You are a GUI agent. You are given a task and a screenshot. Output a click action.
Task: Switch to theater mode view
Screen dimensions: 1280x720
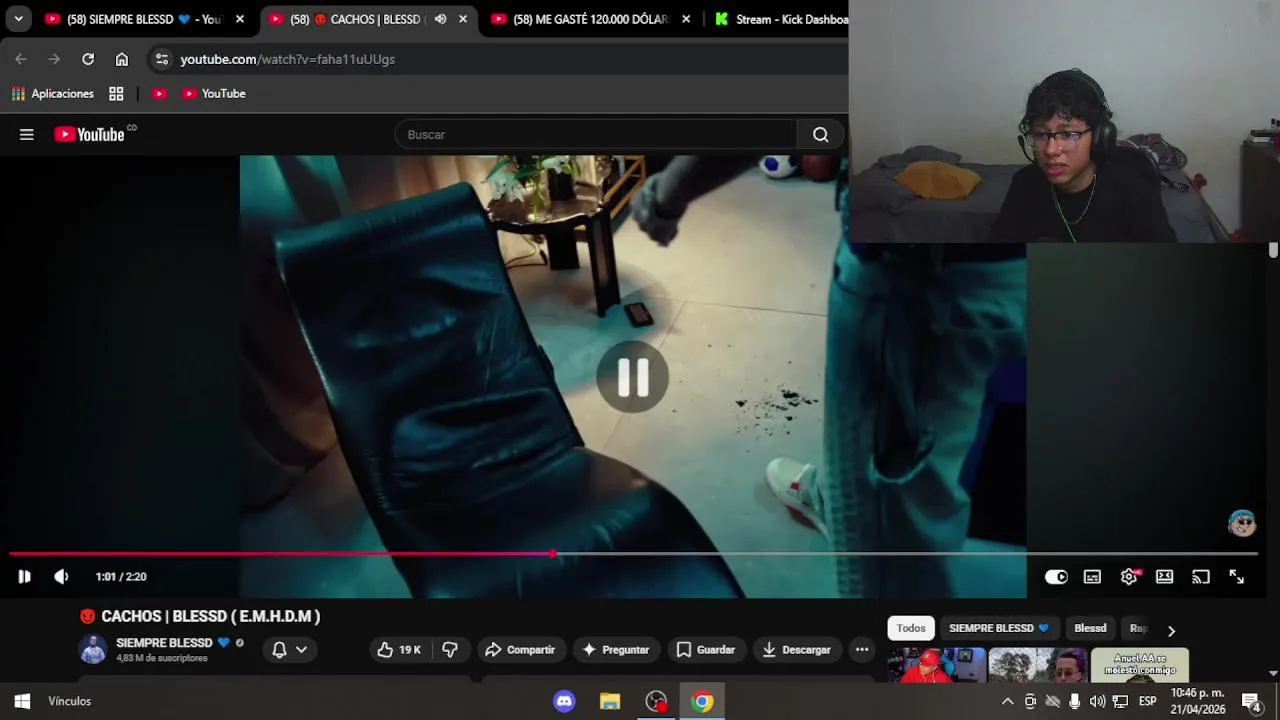click(x=1164, y=577)
